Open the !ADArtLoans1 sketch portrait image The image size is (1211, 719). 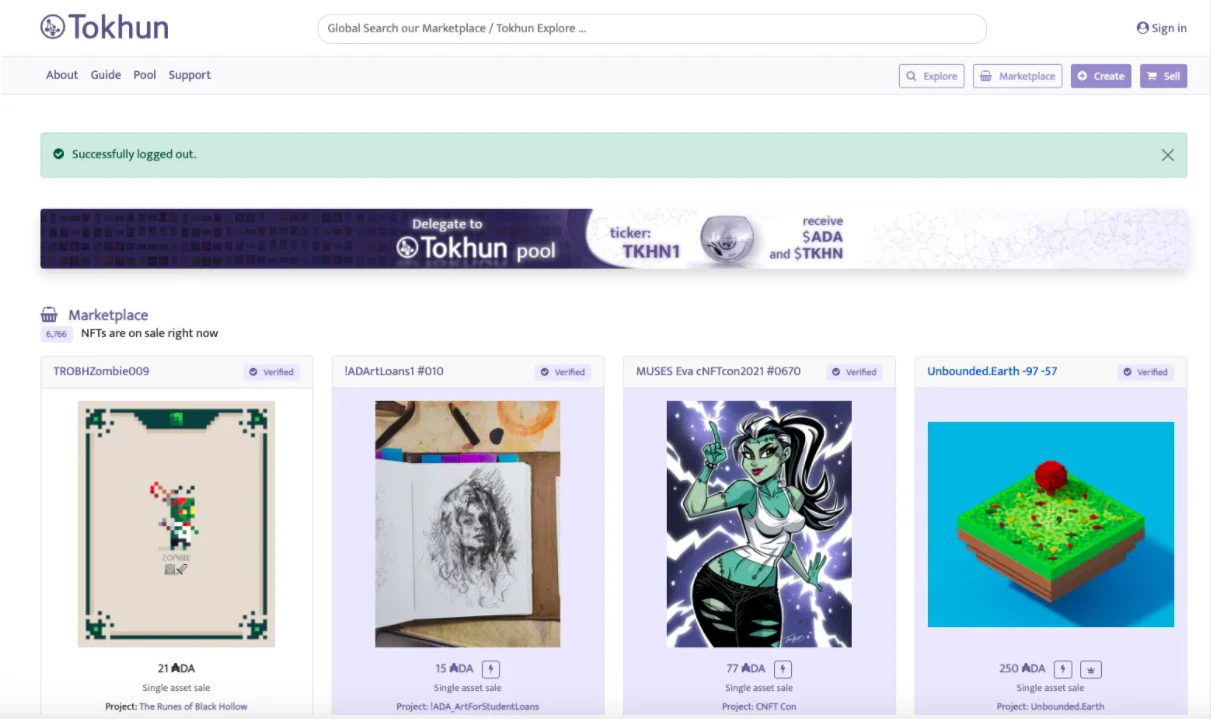(468, 524)
